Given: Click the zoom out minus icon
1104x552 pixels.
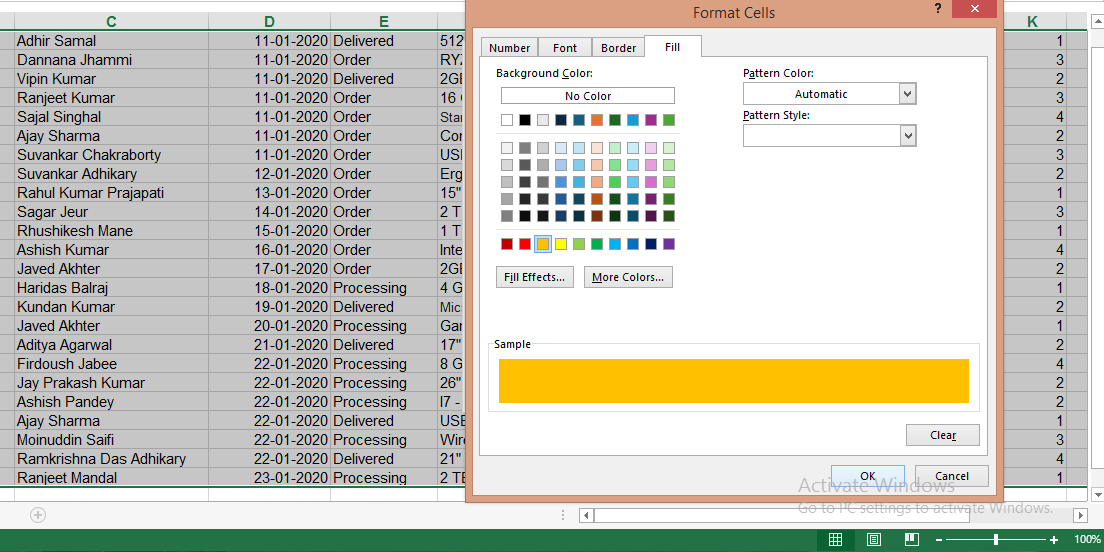Looking at the screenshot, I should point(939,540).
